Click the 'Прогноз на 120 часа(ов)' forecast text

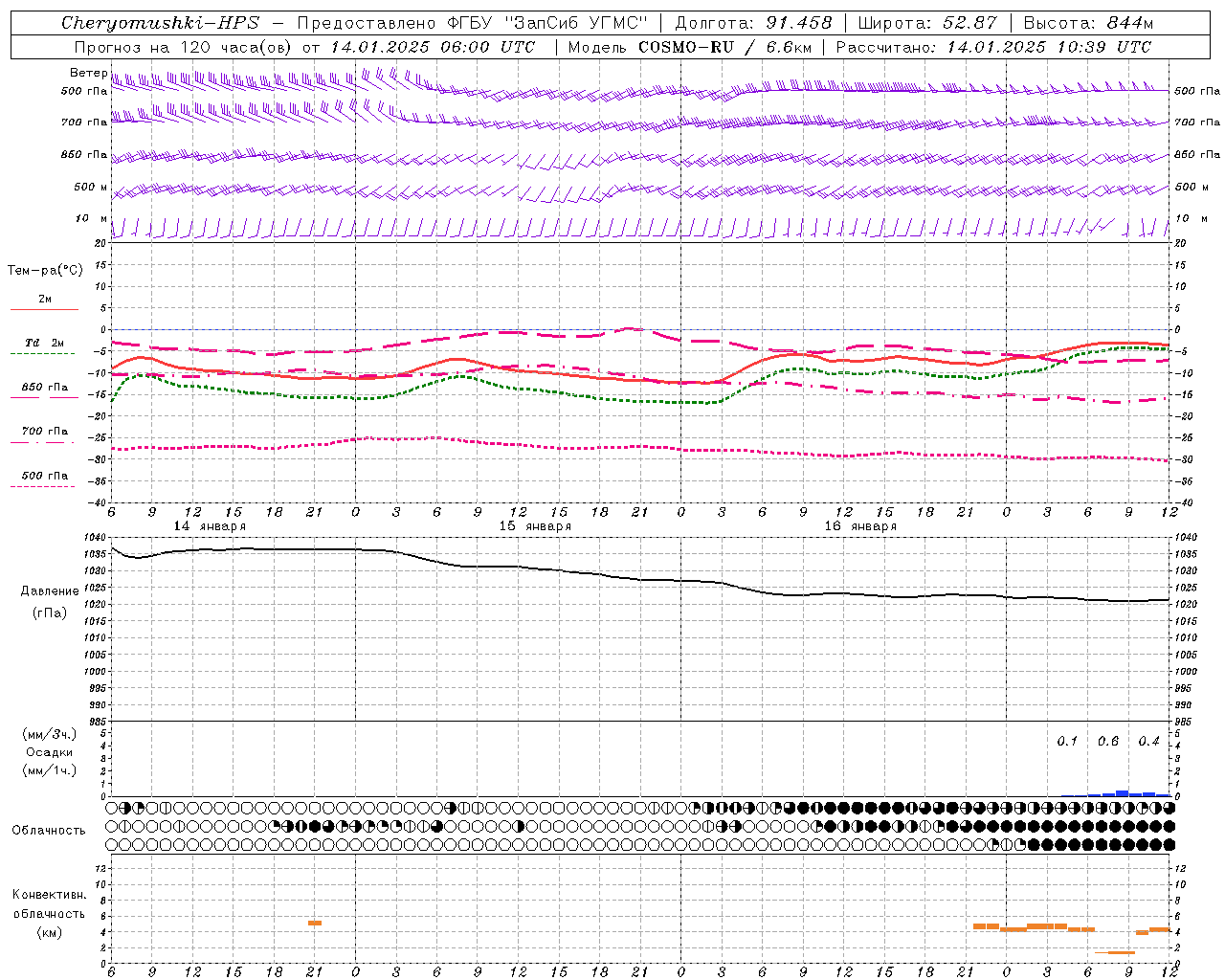[183, 47]
